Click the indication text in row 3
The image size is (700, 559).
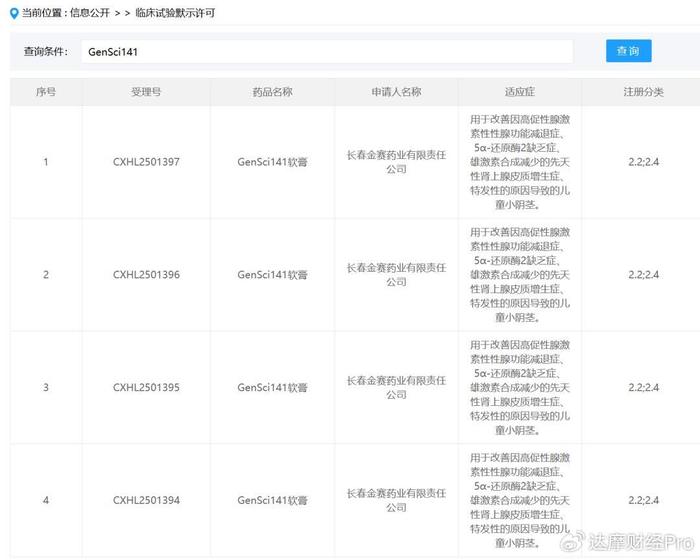520,387
